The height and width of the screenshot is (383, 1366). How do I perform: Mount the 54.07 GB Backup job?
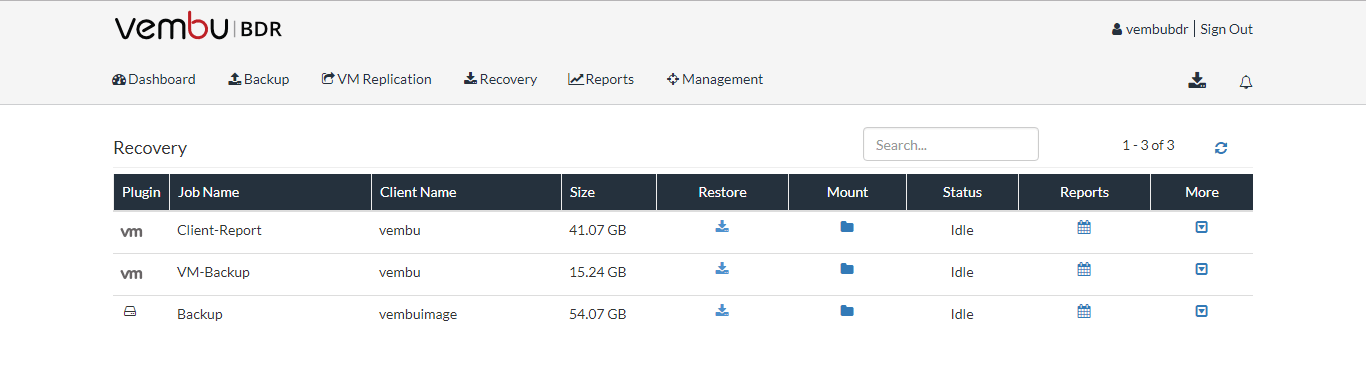click(x=847, y=311)
